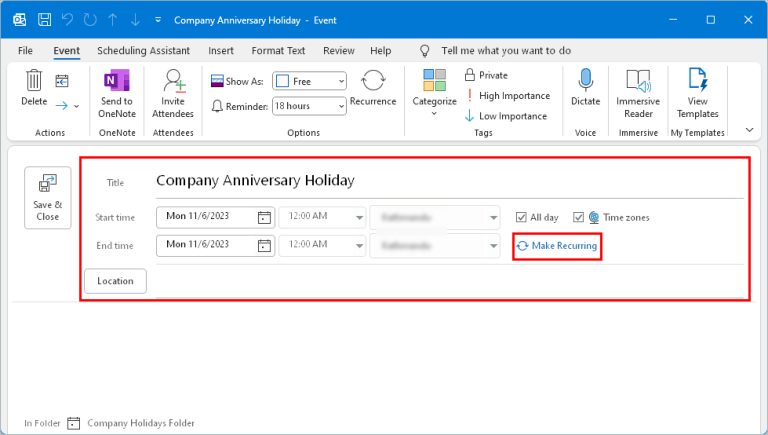Expand the Forward options chevron
The image size is (768, 435).
(x=76, y=106)
